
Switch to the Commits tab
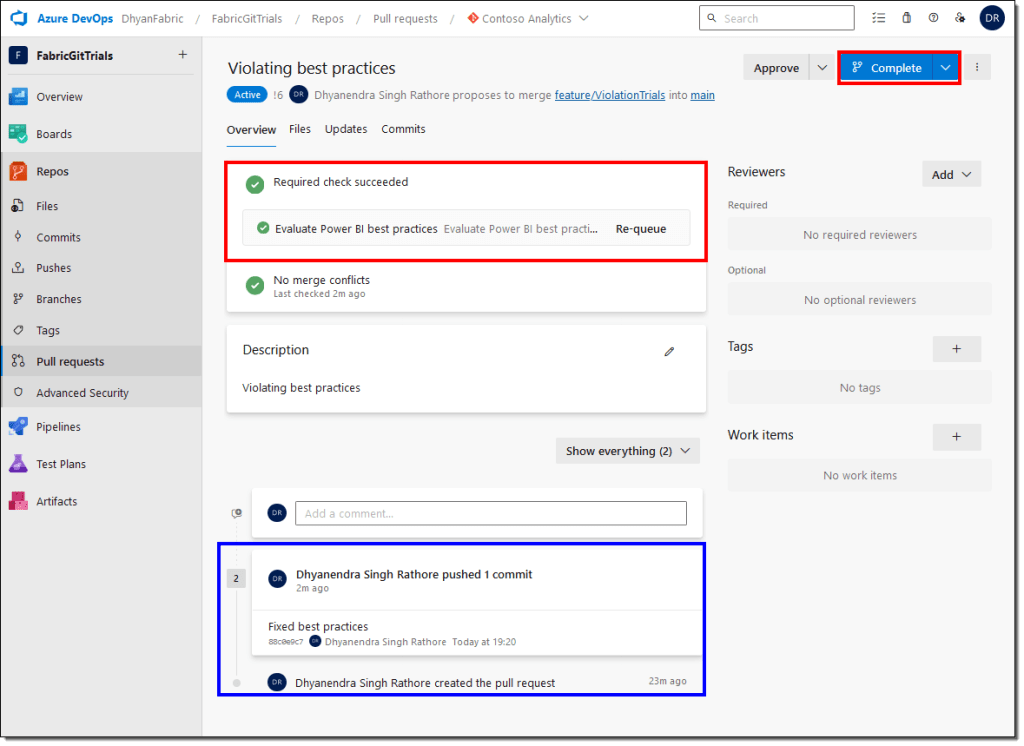[403, 129]
